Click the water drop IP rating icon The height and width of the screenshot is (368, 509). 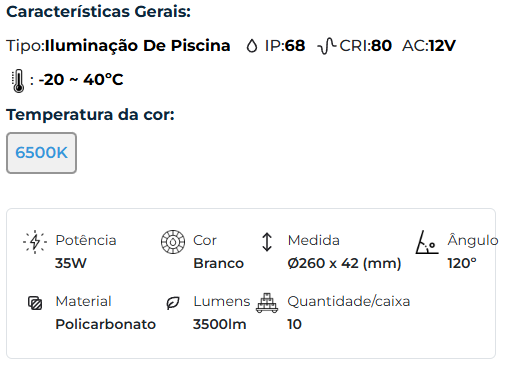pyautogui.click(x=252, y=46)
